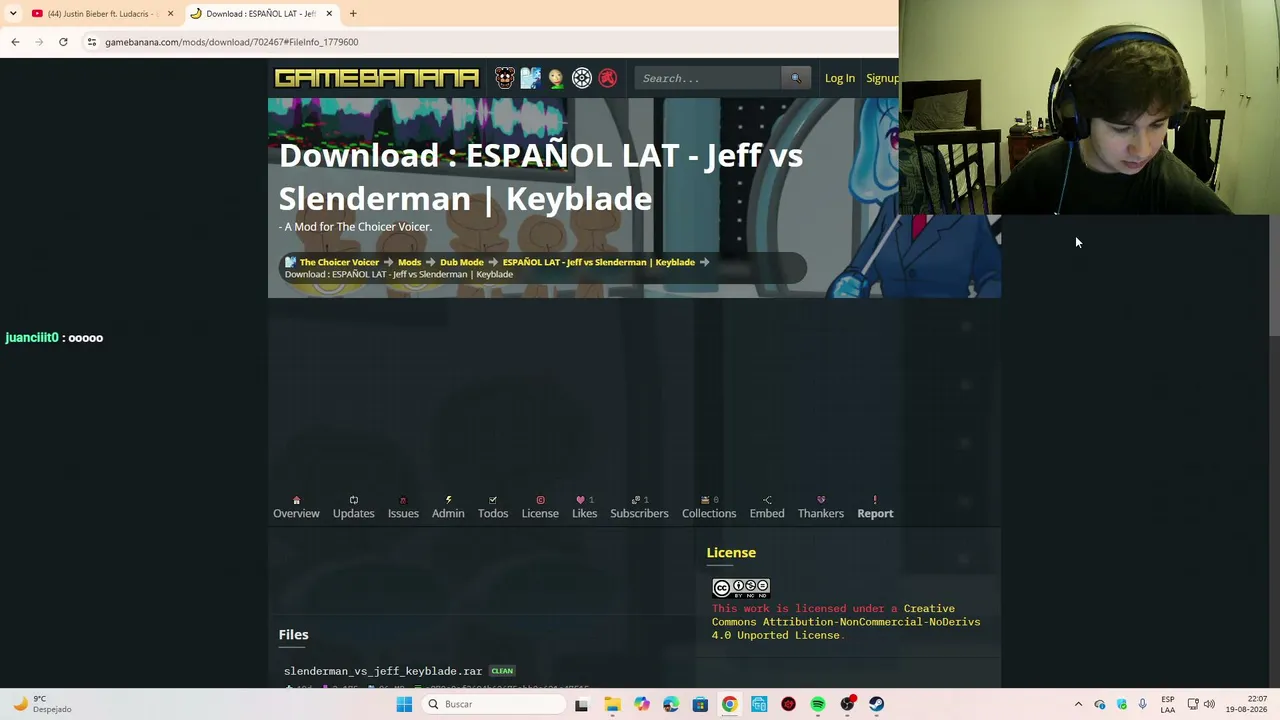Open Spotify from the taskbar

[x=818, y=704]
